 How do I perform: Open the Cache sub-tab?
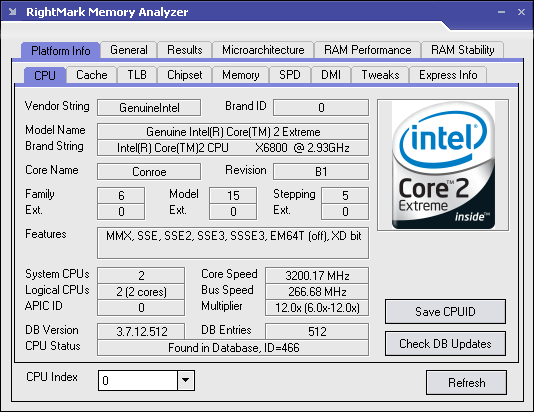pos(92,75)
